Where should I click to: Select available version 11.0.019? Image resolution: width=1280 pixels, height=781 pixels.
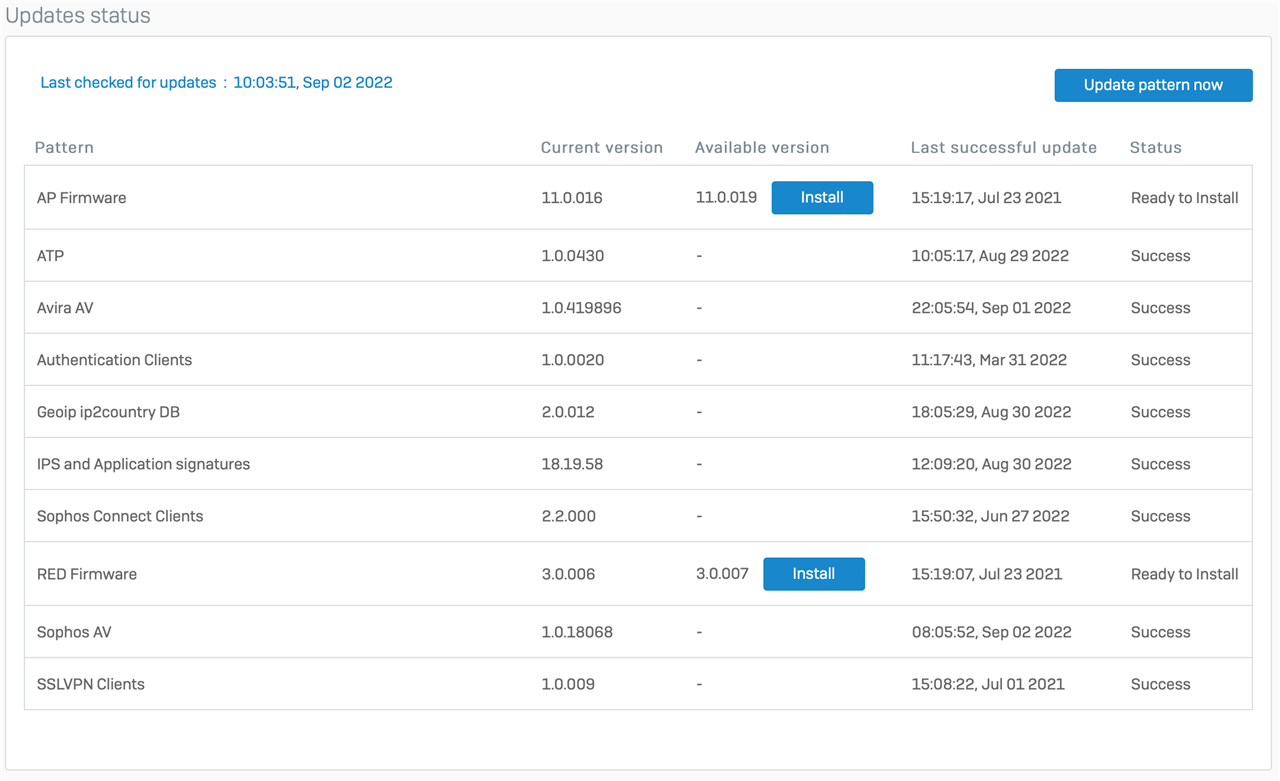pos(726,198)
